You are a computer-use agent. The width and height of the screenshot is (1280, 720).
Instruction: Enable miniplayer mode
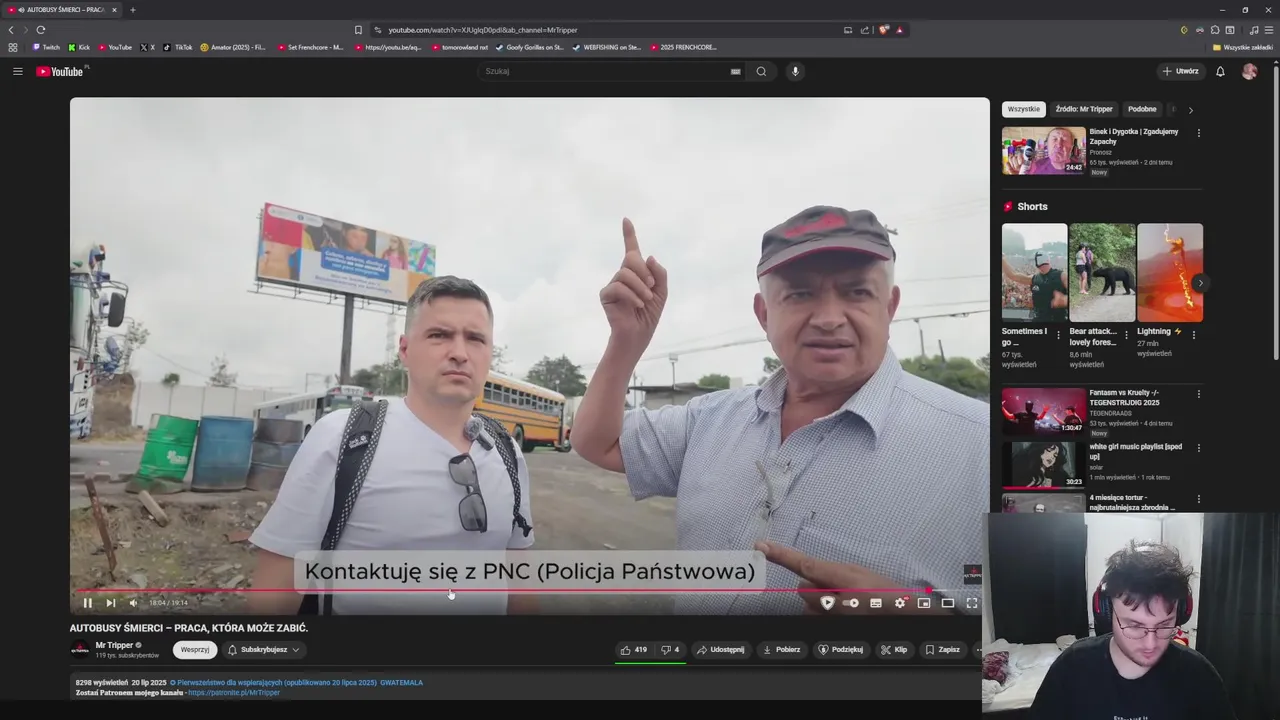(x=924, y=603)
